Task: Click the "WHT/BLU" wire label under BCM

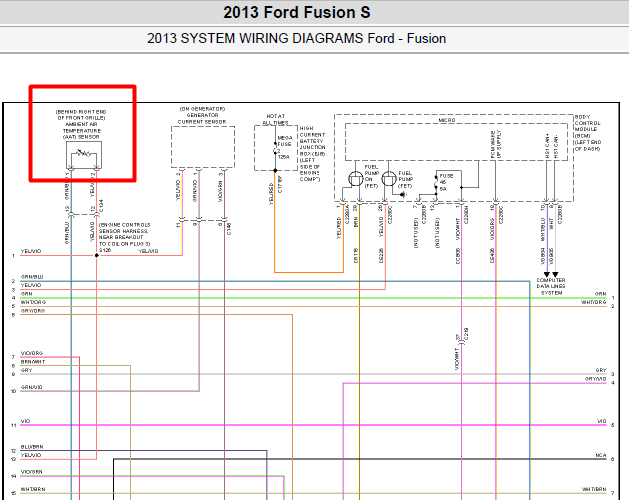Action: [x=543, y=230]
